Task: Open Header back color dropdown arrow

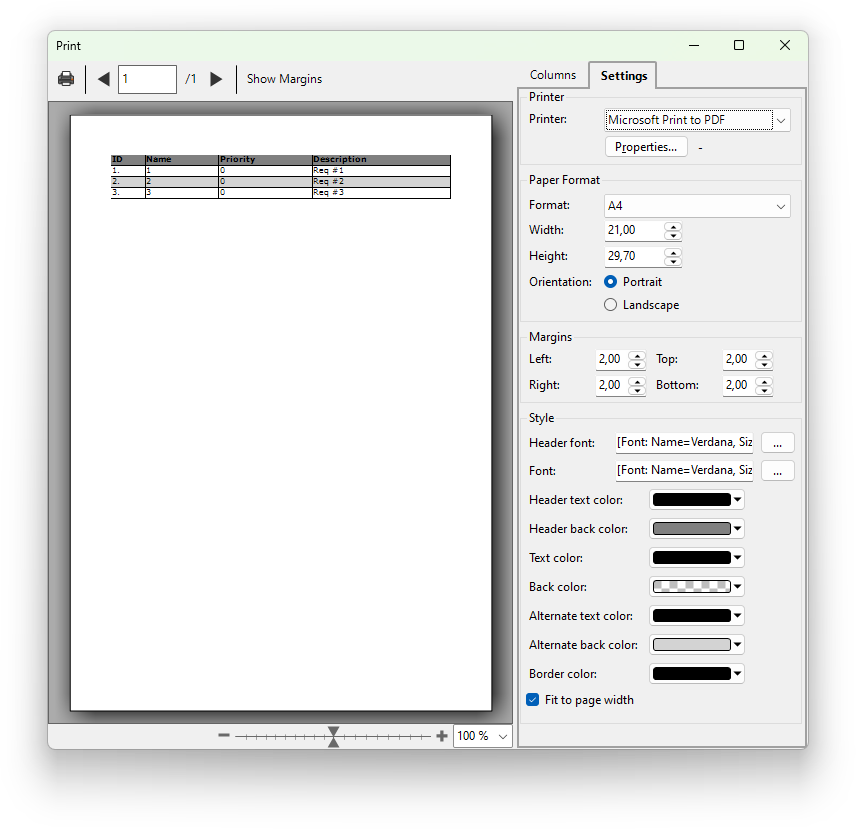Action: 738,528
